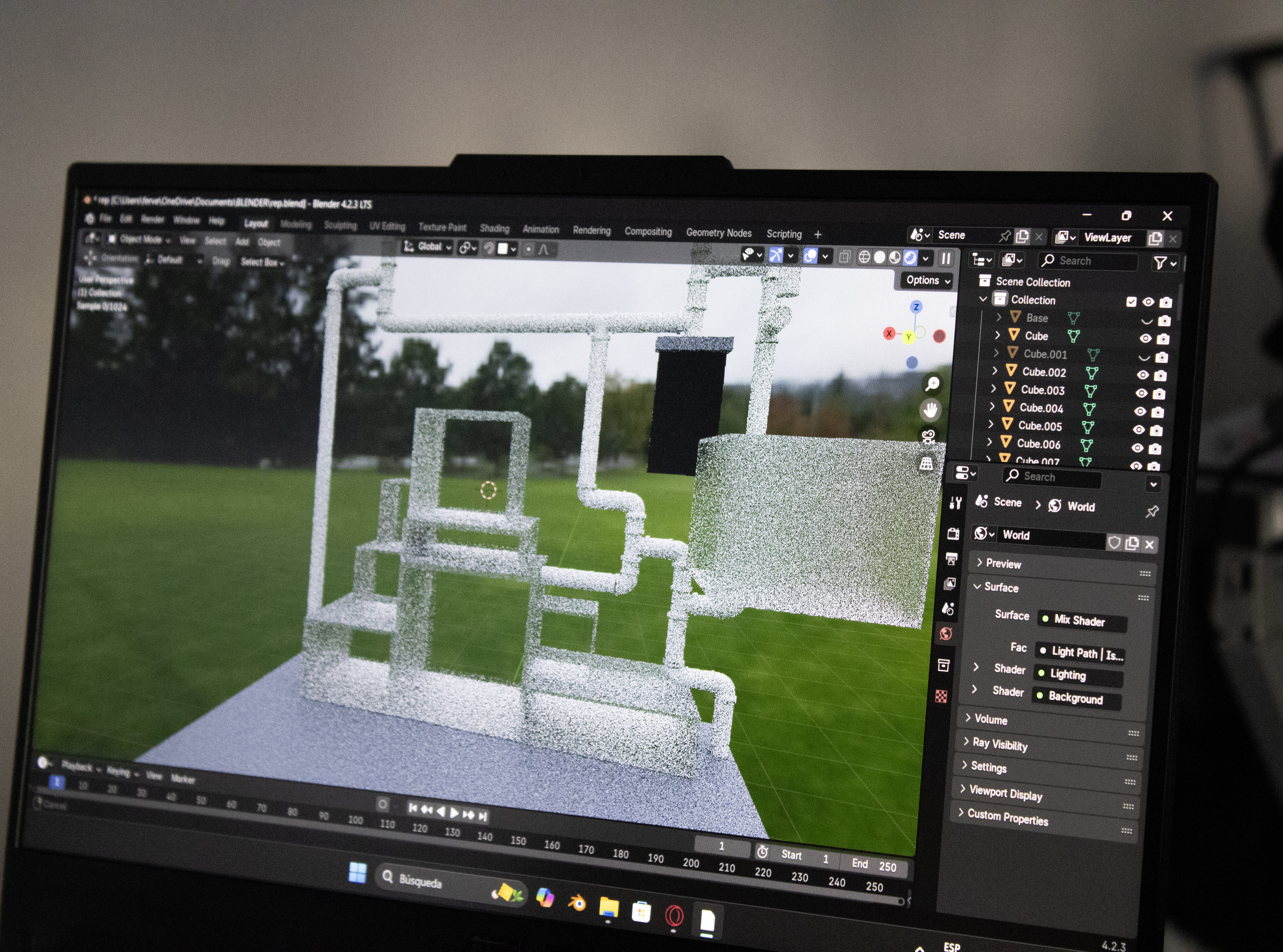
Task: Open the overlays options dropdown arrow
Action: [x=825, y=256]
